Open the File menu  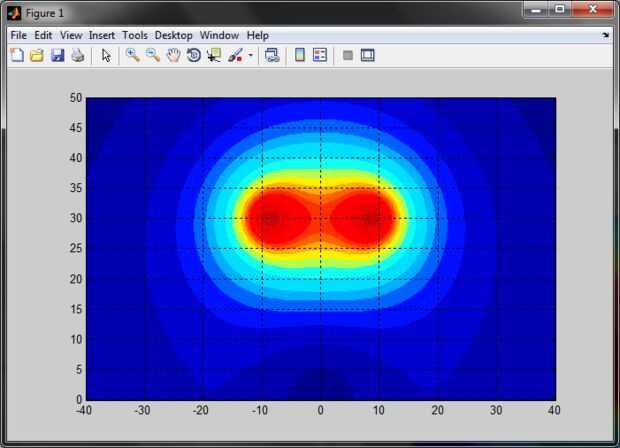tap(19, 36)
